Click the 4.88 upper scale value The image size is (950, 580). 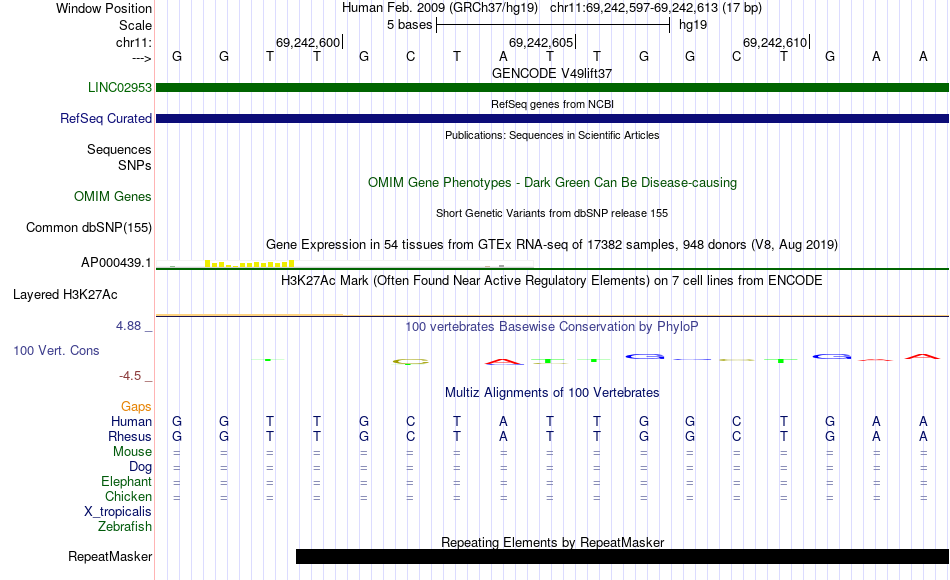click(x=128, y=325)
